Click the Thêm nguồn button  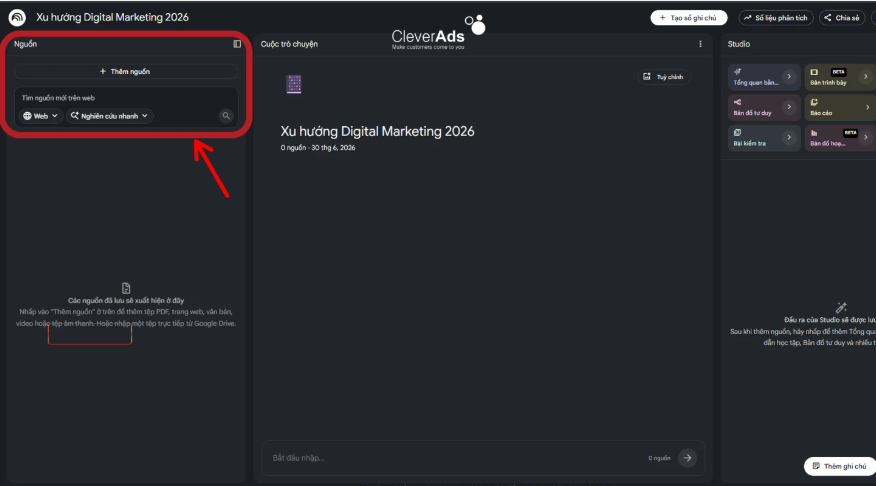(x=126, y=72)
